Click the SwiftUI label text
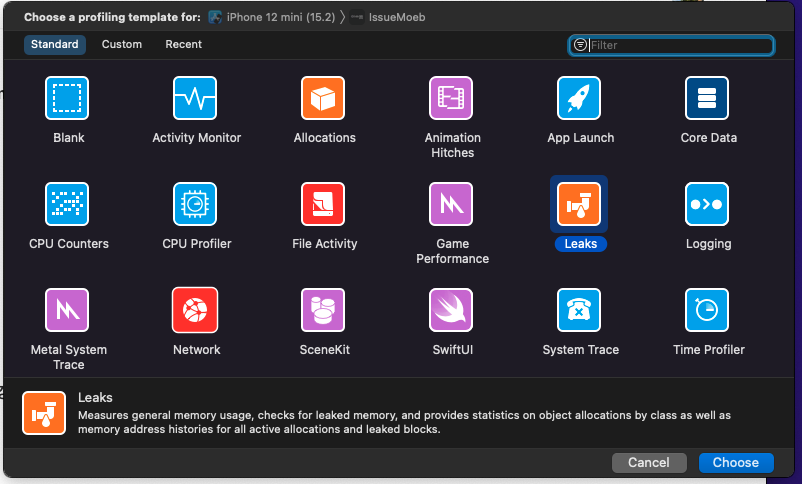The image size is (802, 484). [x=453, y=349]
